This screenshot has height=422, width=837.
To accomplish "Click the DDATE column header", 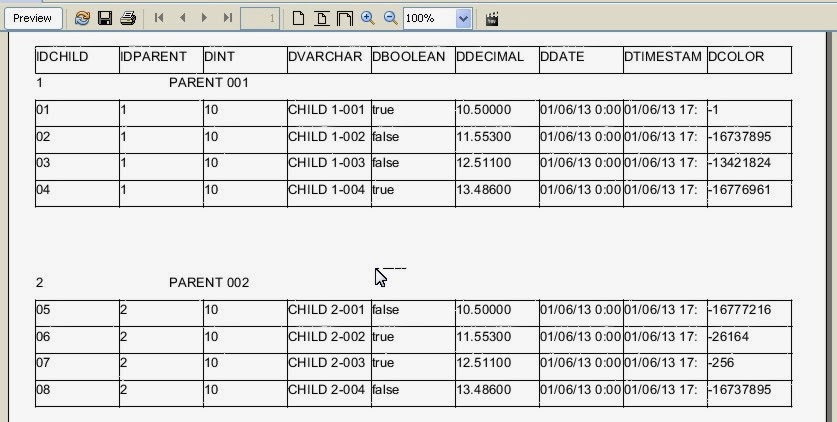I will [582, 60].
